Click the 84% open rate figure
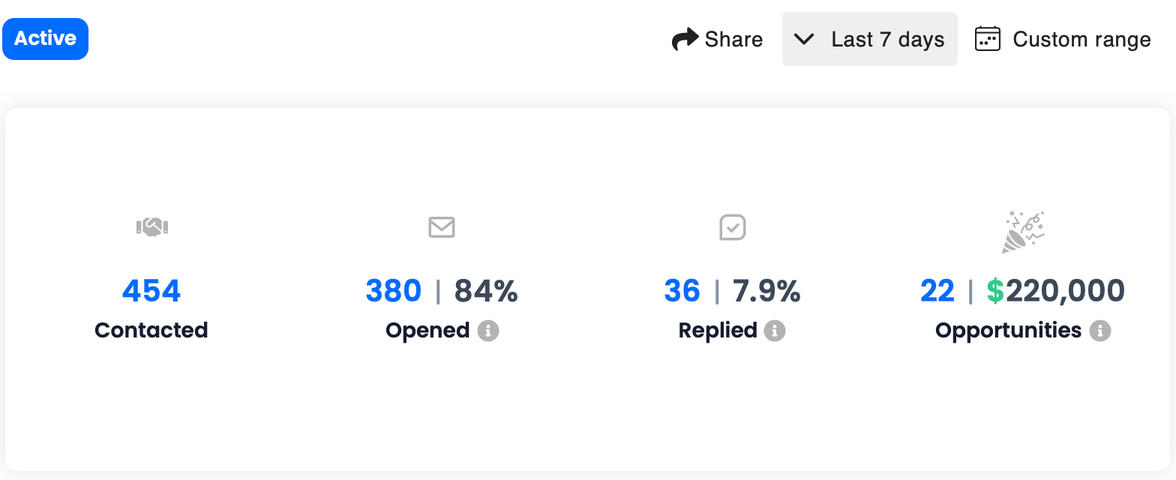 click(x=486, y=291)
